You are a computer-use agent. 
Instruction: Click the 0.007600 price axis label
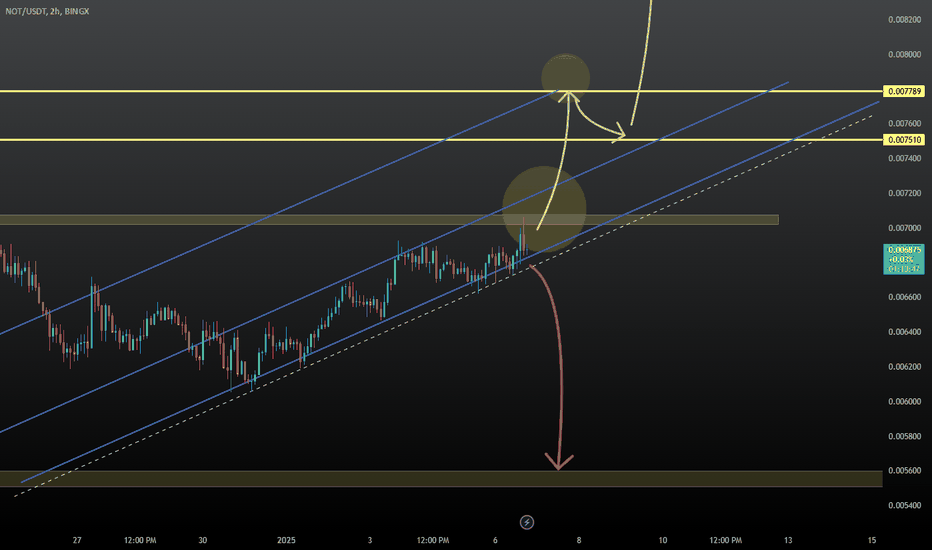(x=904, y=124)
